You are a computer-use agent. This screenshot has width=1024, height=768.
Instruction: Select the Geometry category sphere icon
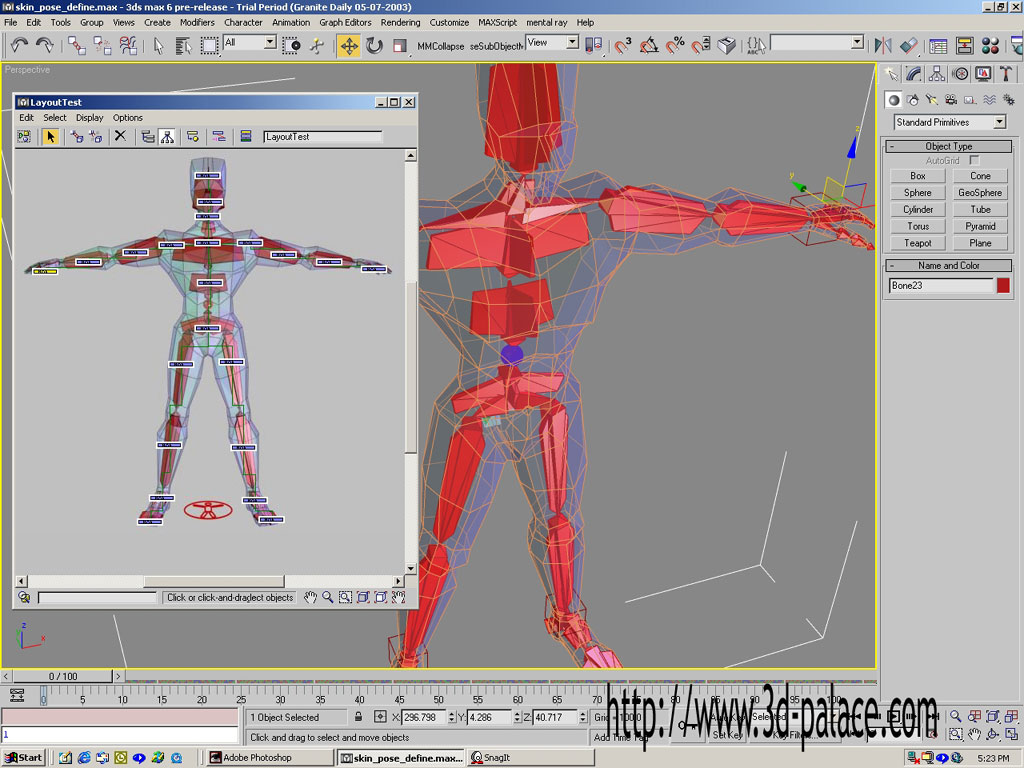893,100
